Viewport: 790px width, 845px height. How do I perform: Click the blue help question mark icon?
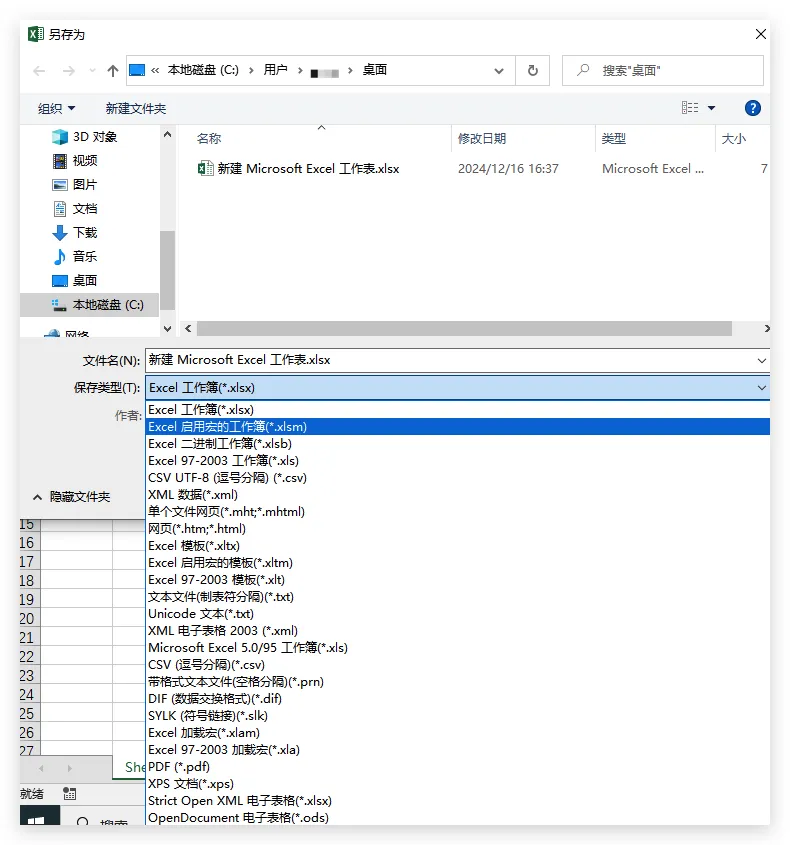(x=753, y=108)
